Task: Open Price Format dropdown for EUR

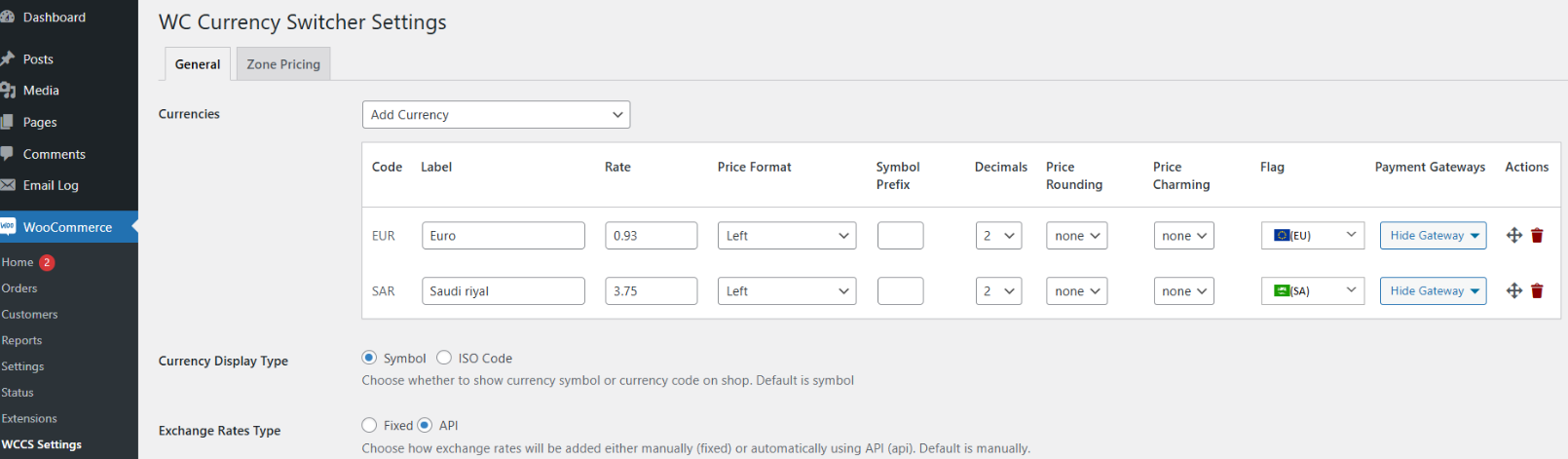Action: coord(787,236)
